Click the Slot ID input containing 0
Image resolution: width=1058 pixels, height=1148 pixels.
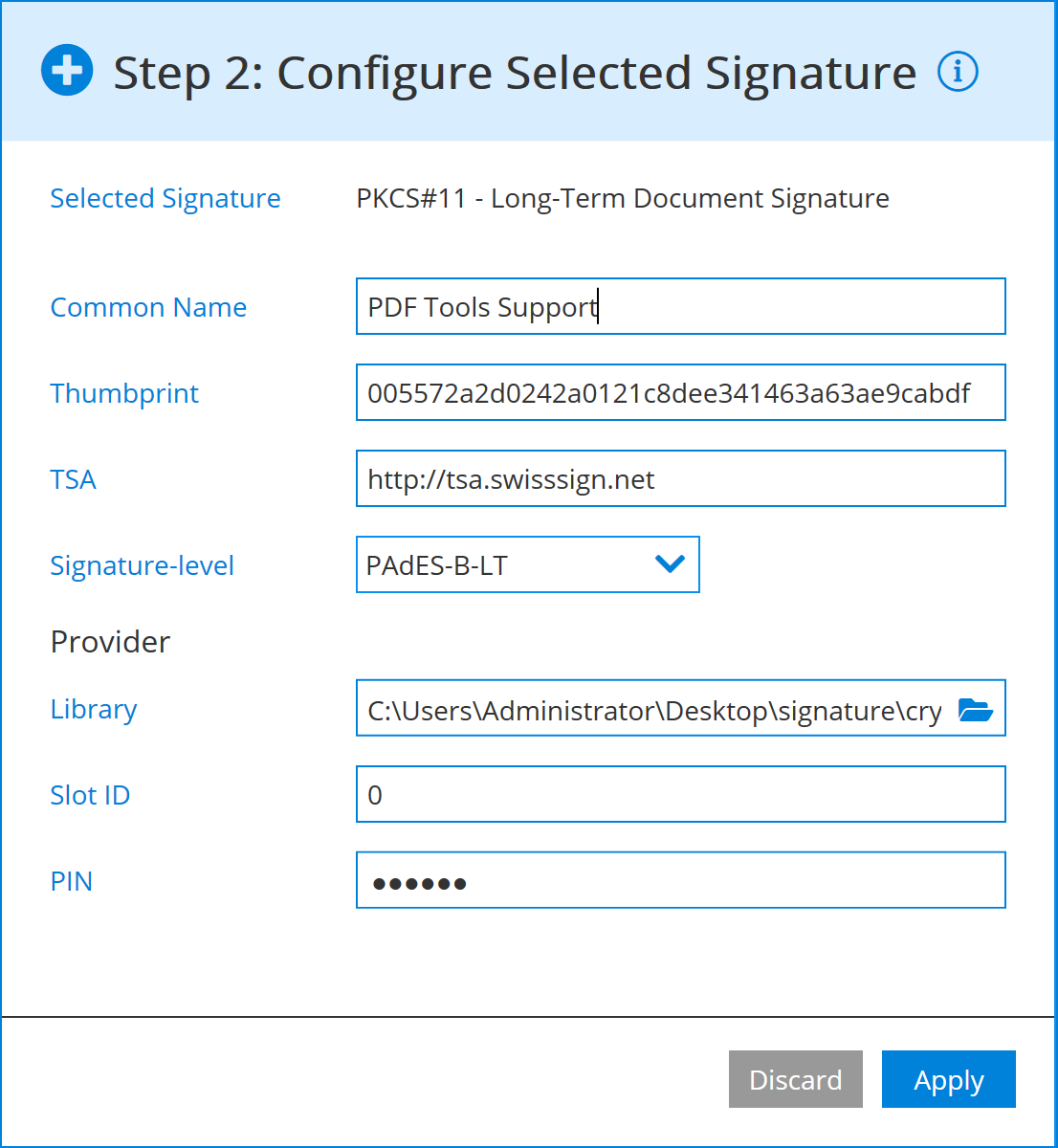click(x=680, y=794)
